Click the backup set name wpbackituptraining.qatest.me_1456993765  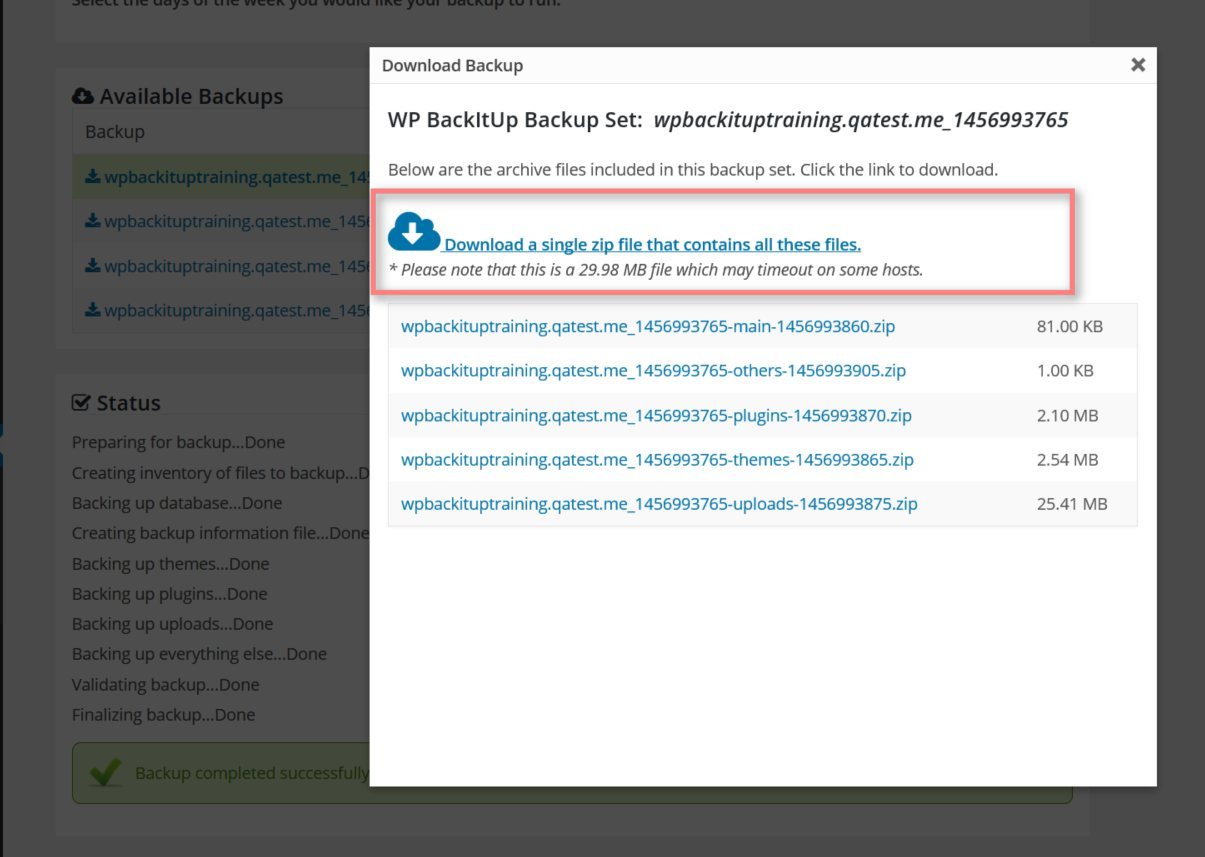click(x=861, y=121)
